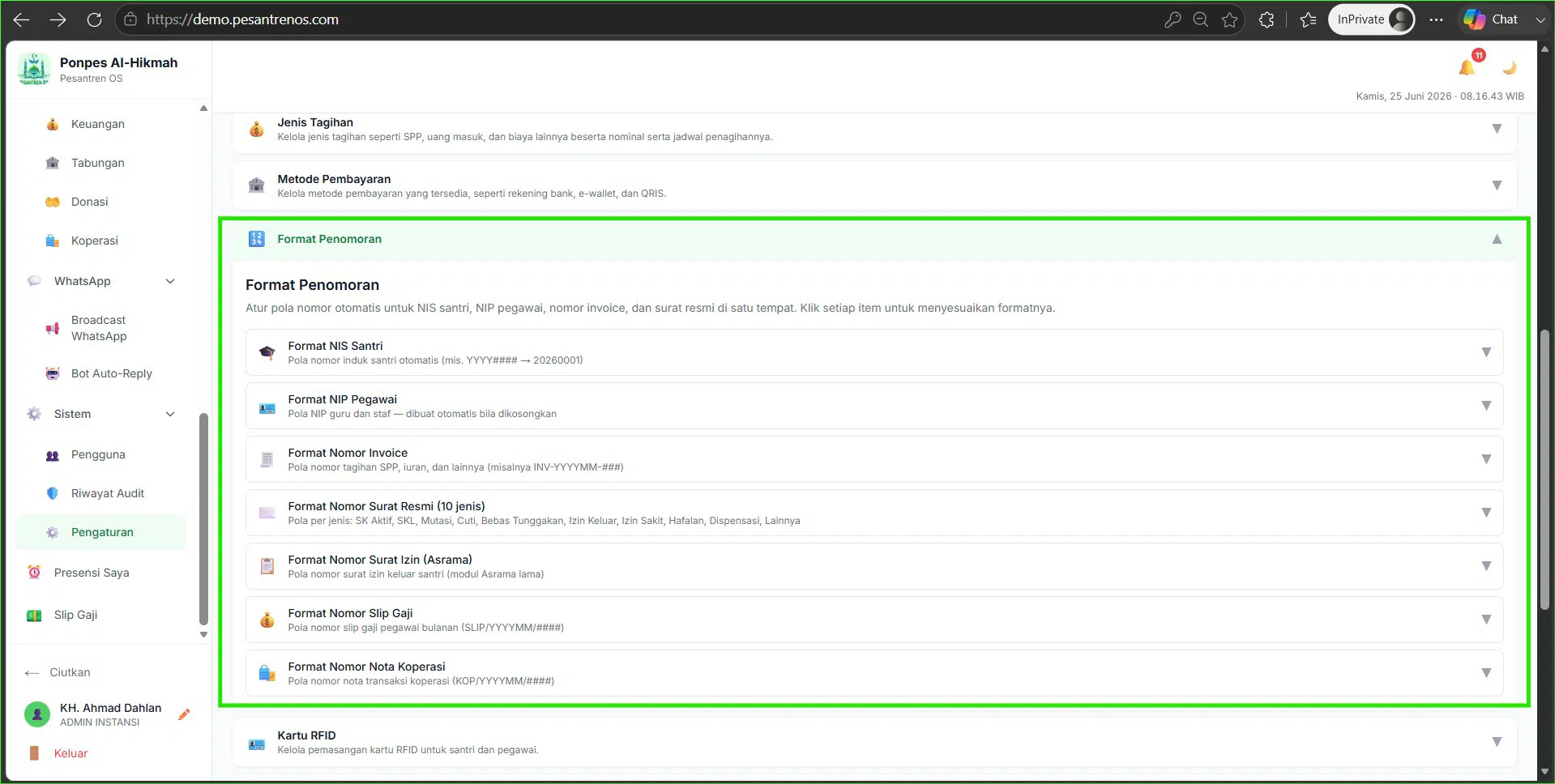Screen dimensions: 1555x784
Task: Click the Slip Gaji money bag icon
Action: click(267, 620)
